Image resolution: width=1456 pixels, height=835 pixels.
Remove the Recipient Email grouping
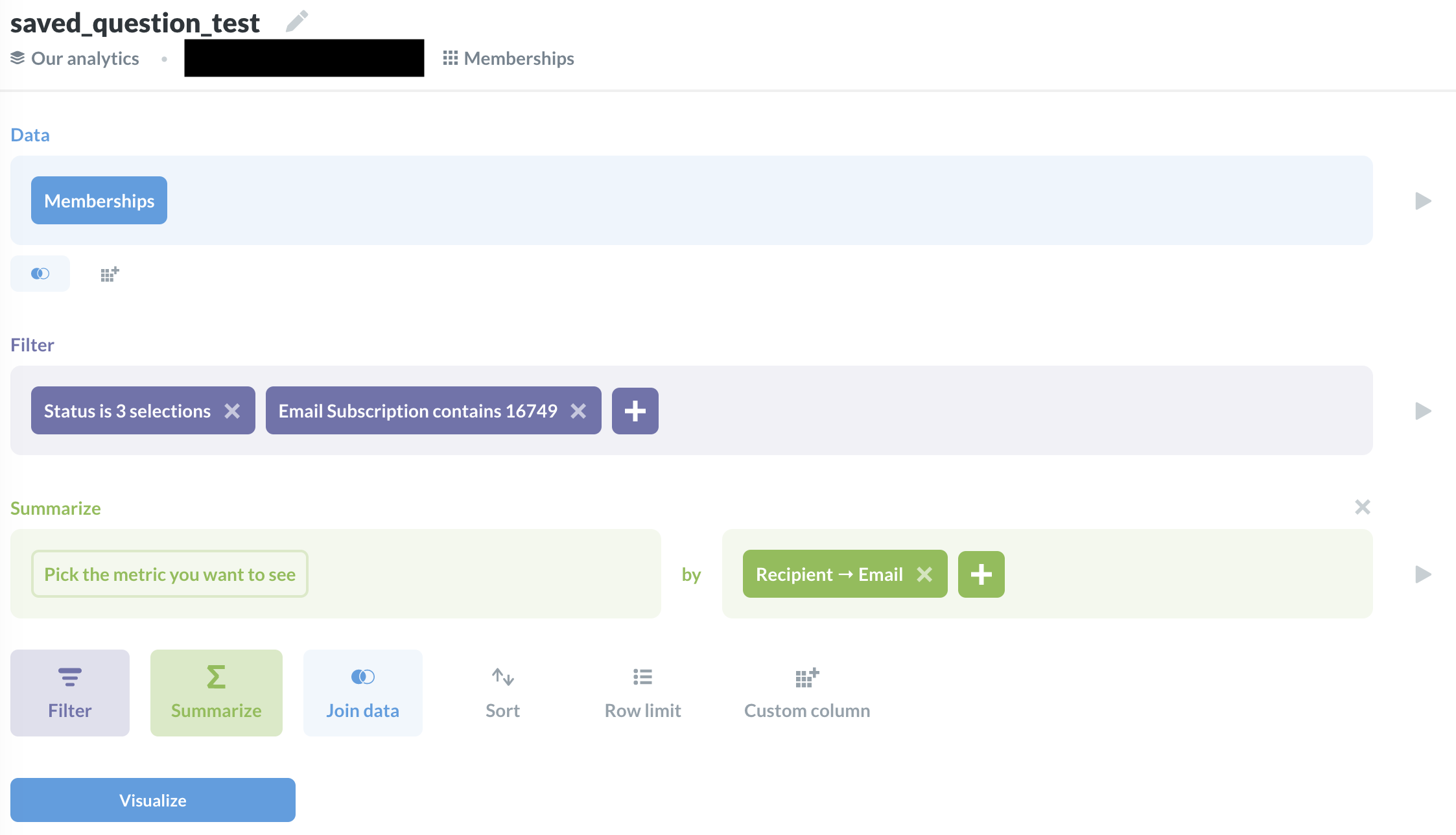pos(924,574)
